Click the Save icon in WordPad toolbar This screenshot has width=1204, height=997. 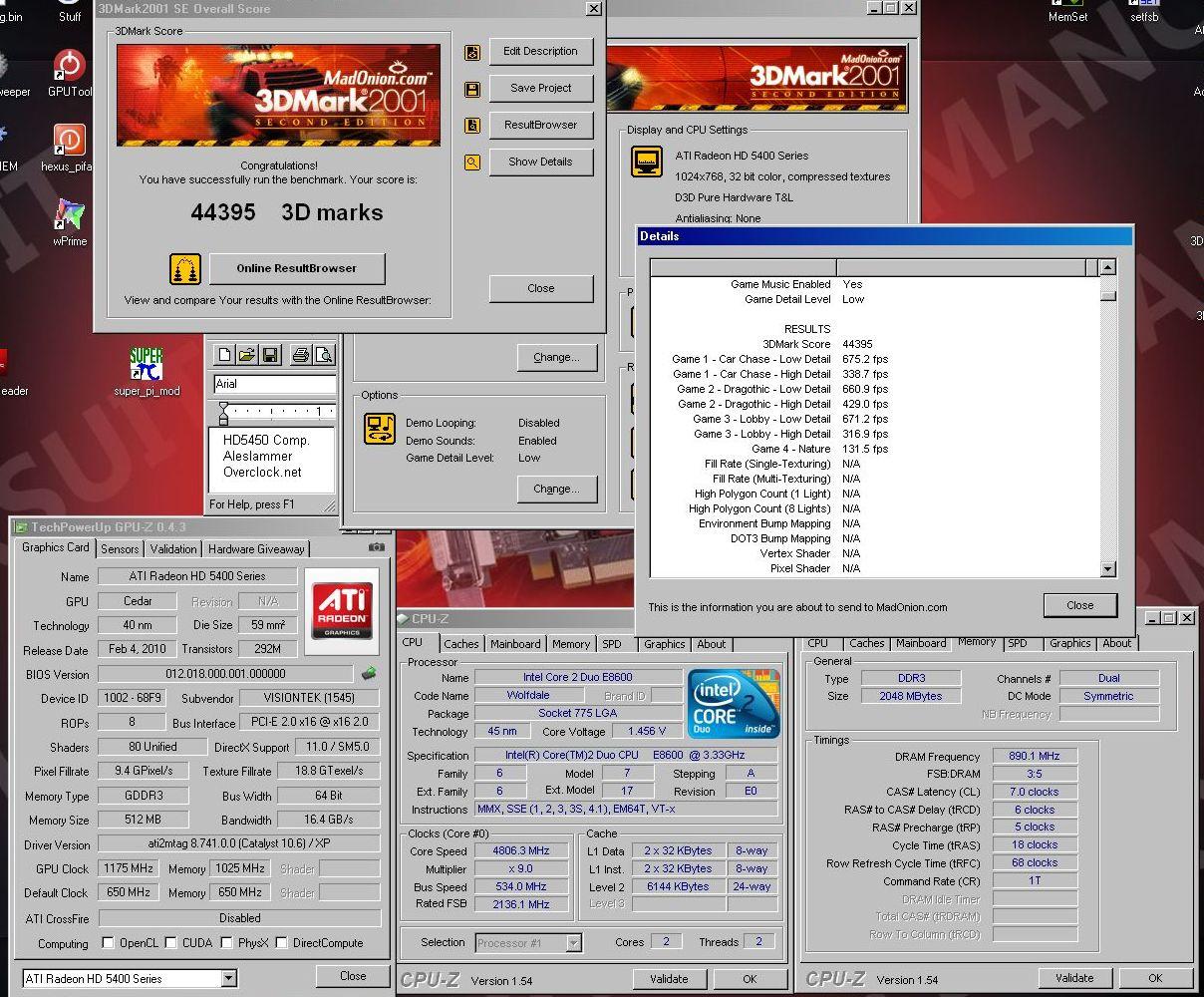pyautogui.click(x=269, y=354)
